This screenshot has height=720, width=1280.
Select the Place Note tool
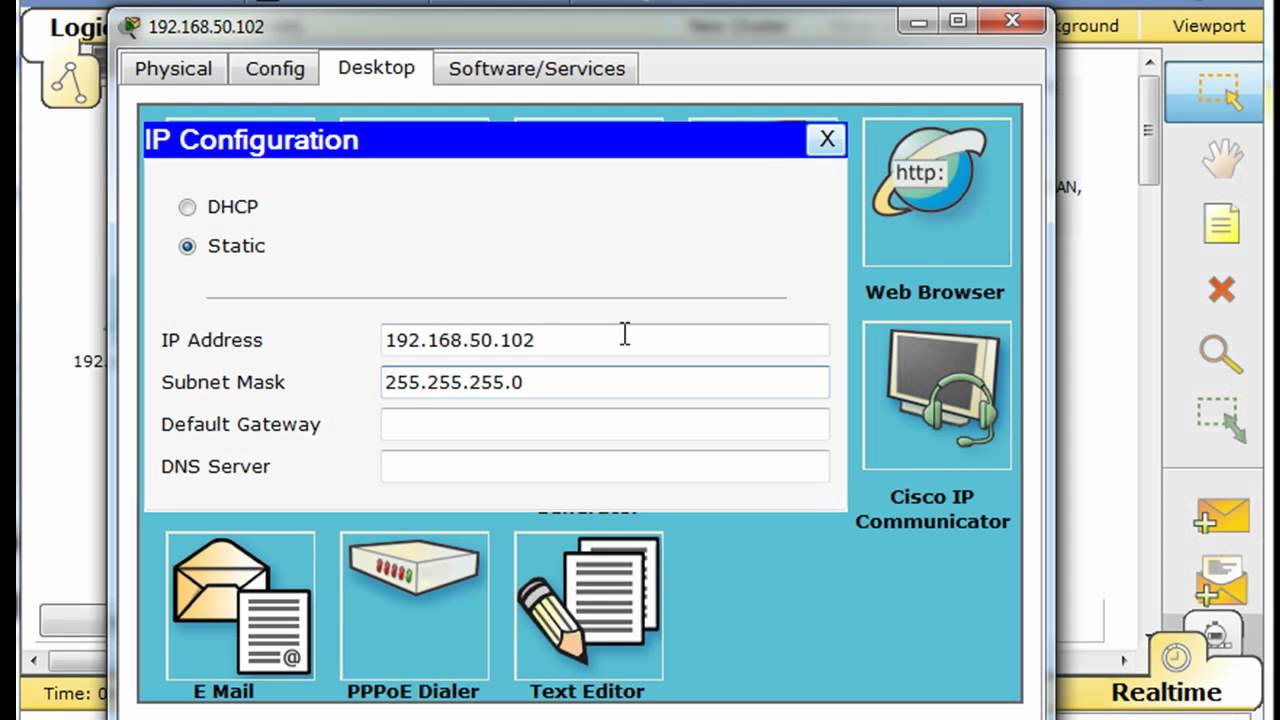[1221, 224]
